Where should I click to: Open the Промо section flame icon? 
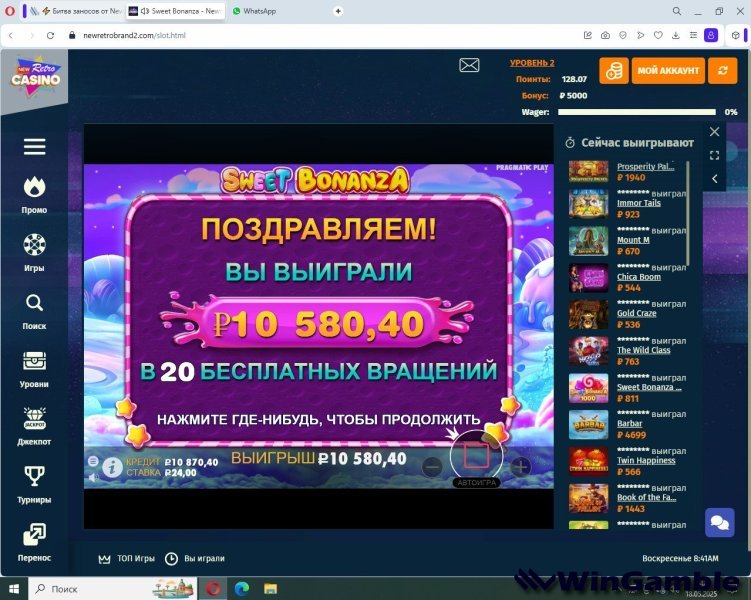coord(34,187)
